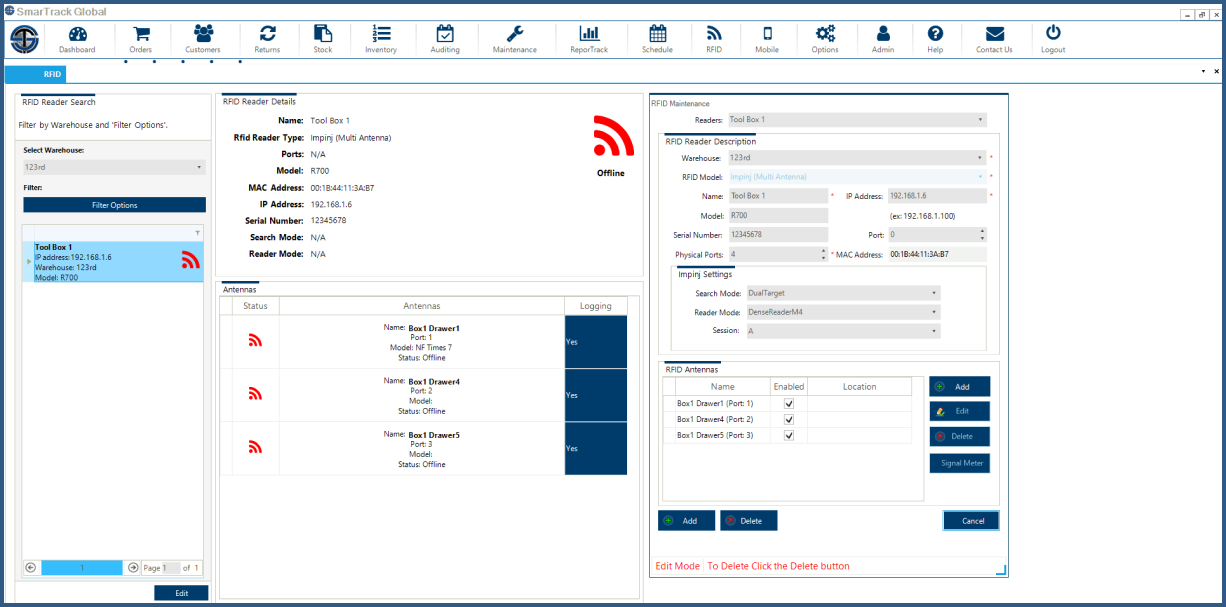This screenshot has width=1226, height=607.
Task: Close the RFID tab with the X
Action: click(x=1216, y=72)
